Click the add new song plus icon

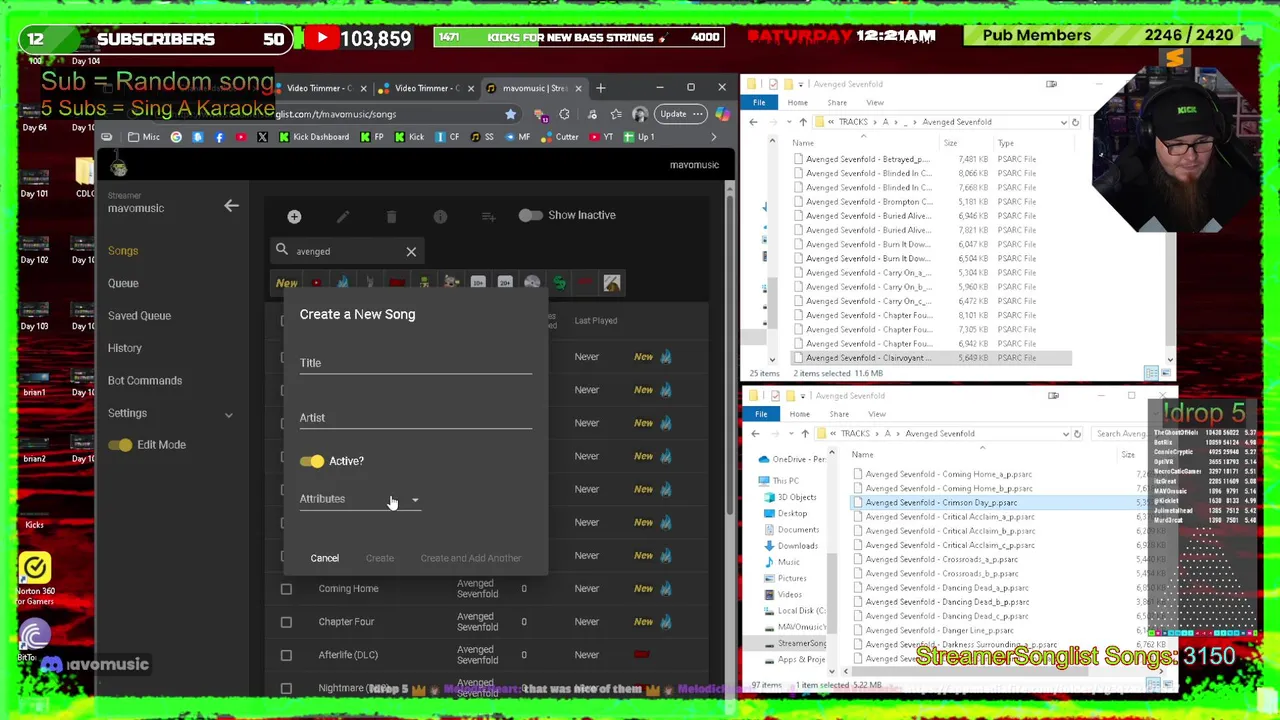click(x=294, y=216)
